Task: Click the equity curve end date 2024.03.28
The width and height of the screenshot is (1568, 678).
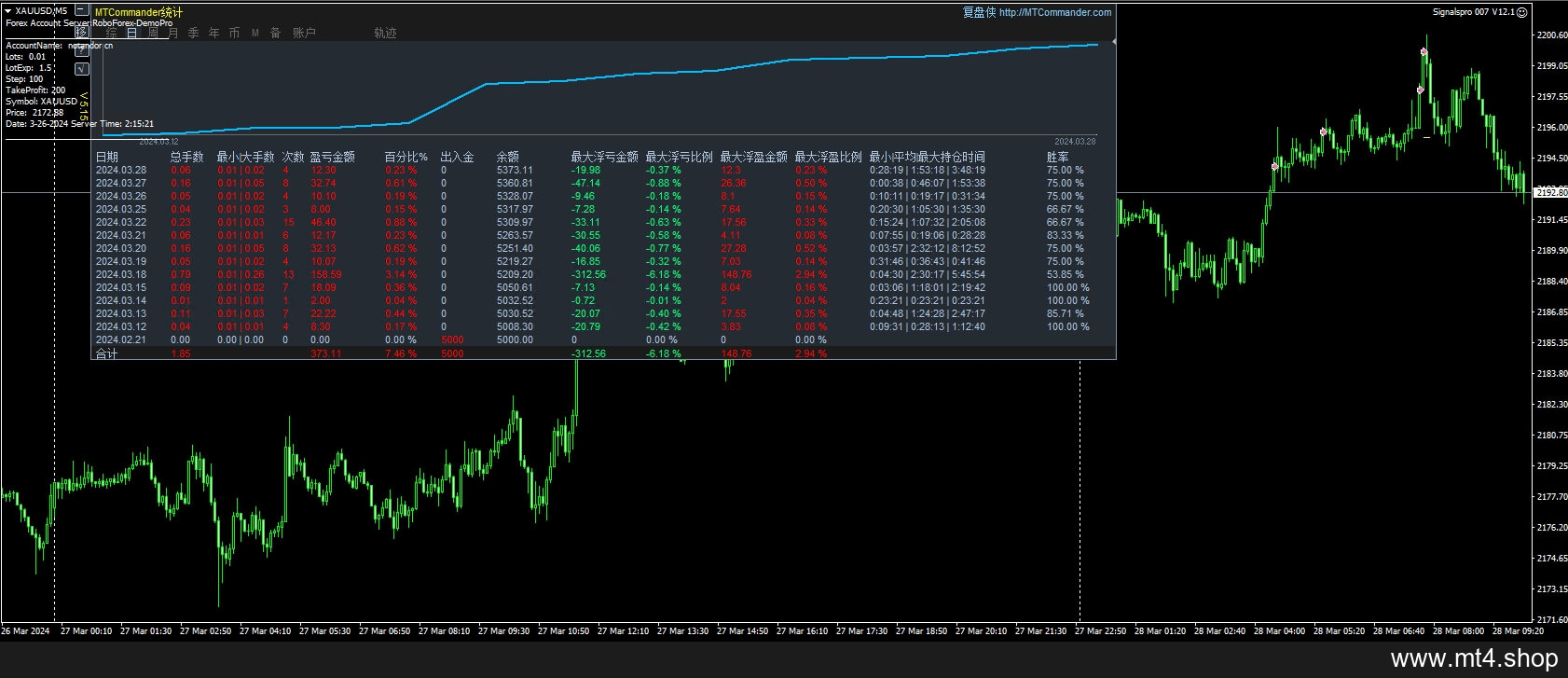Action: tap(1075, 142)
